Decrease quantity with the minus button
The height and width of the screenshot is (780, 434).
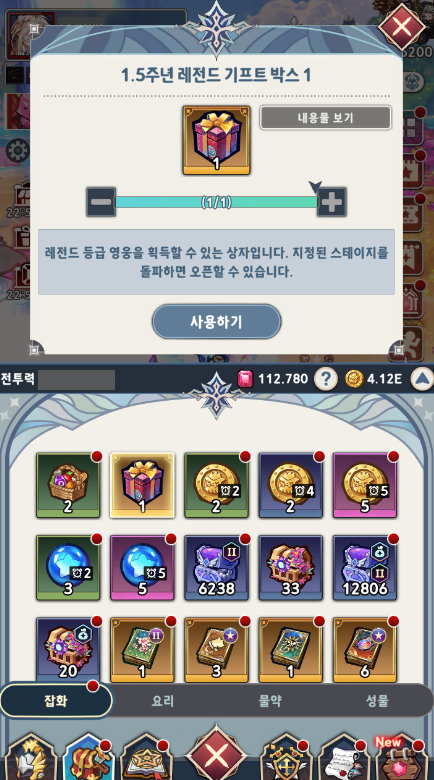coord(101,202)
